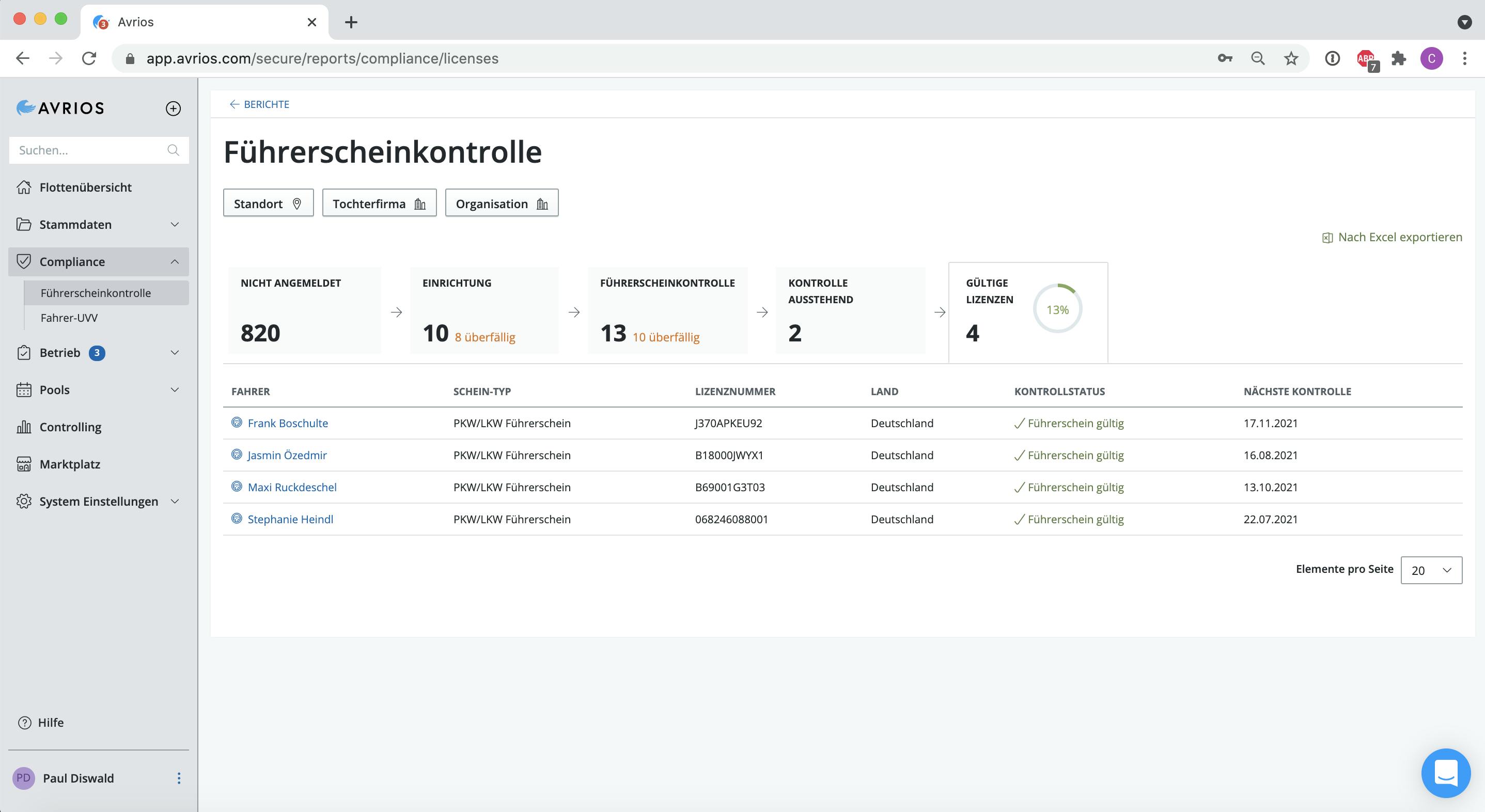Image resolution: width=1485 pixels, height=812 pixels.
Task: Click driver icon beside Stephanie Heindl
Action: coord(237,518)
